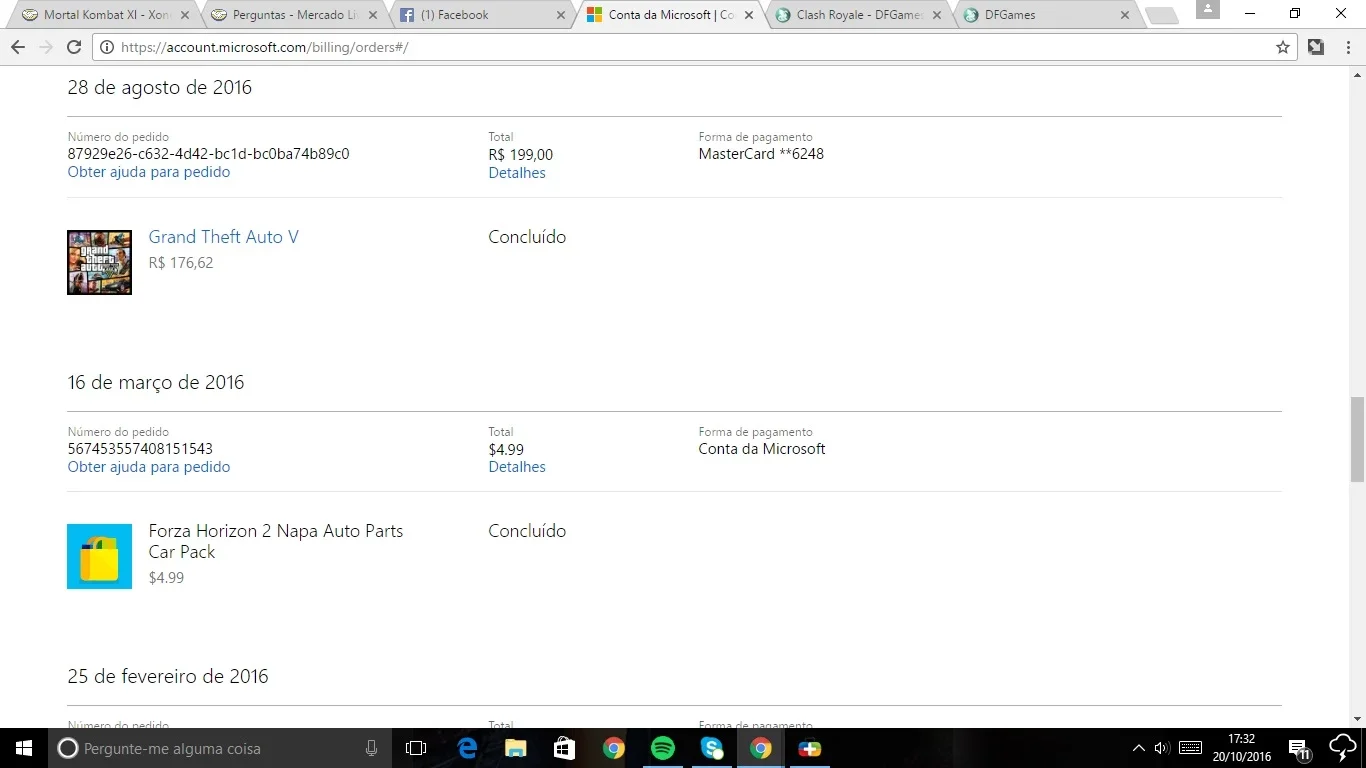This screenshot has height=768, width=1366.
Task: Click the scrollbar up arrow
Action: click(x=1357, y=76)
